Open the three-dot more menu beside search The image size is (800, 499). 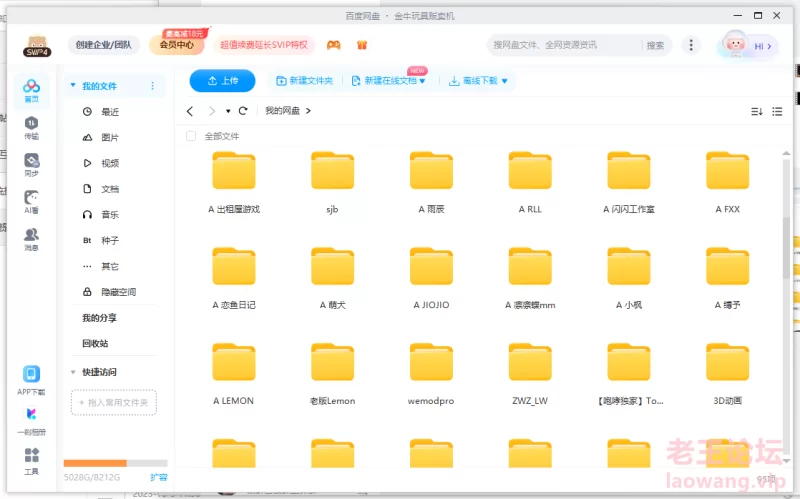[x=691, y=45]
